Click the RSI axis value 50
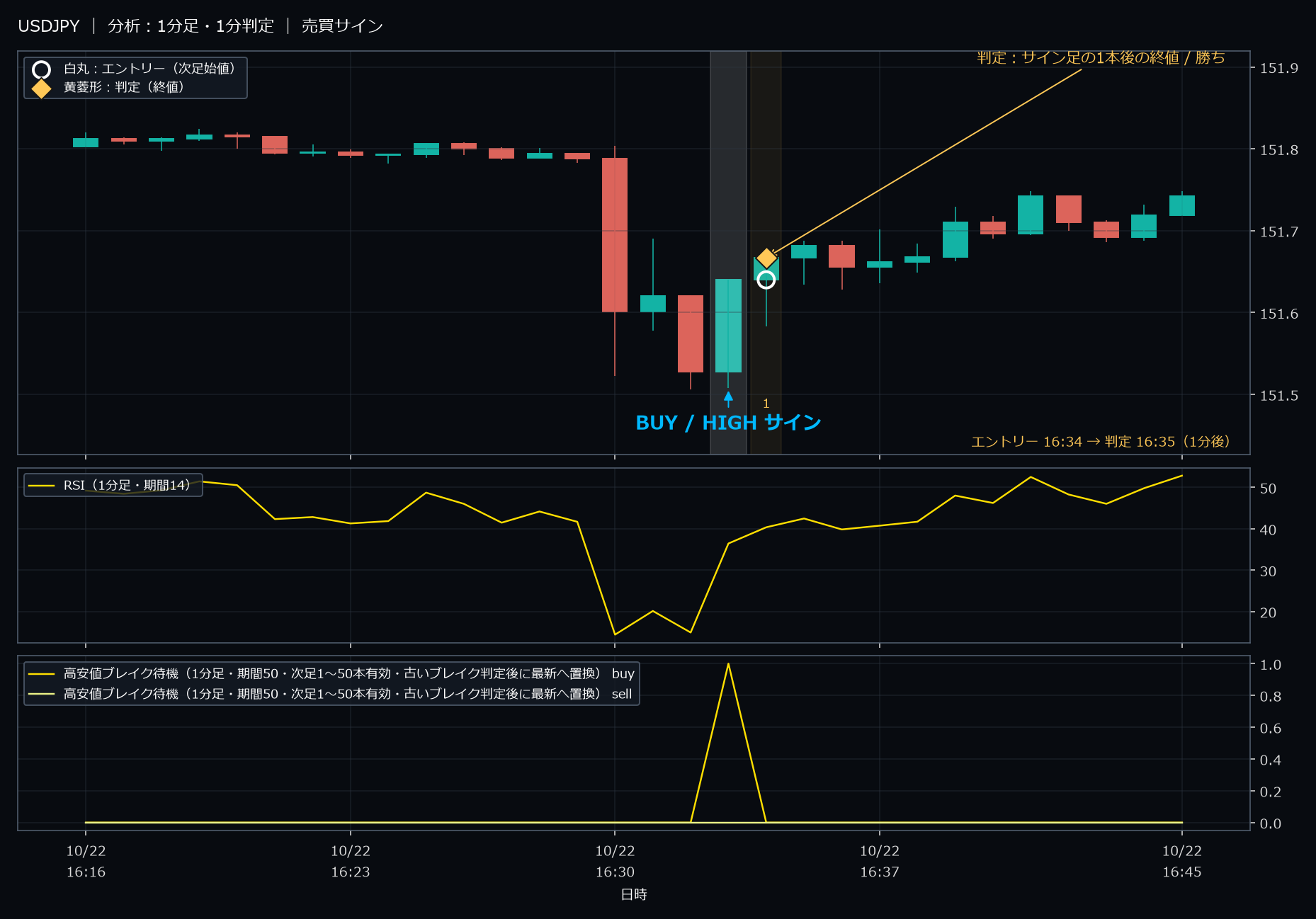This screenshot has height=919, width=1316. tap(1268, 489)
